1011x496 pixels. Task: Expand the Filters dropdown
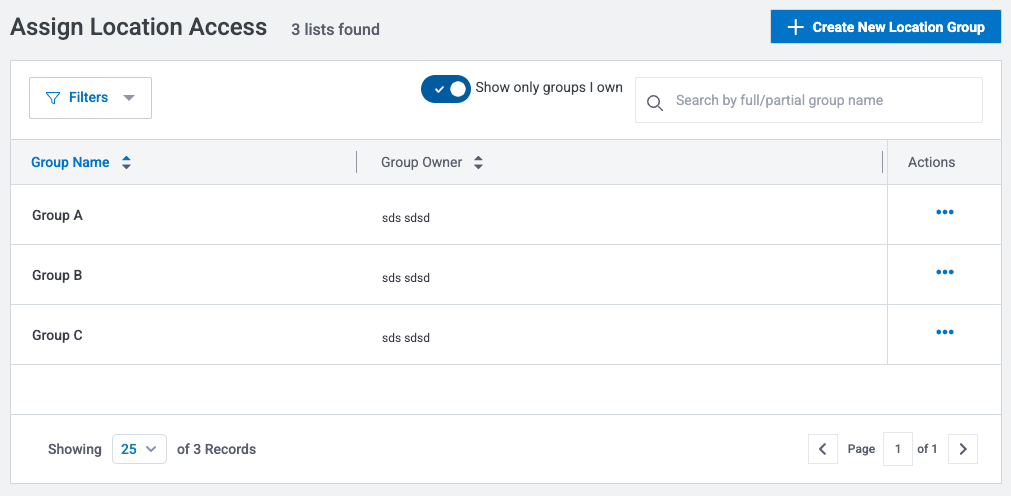tap(128, 98)
